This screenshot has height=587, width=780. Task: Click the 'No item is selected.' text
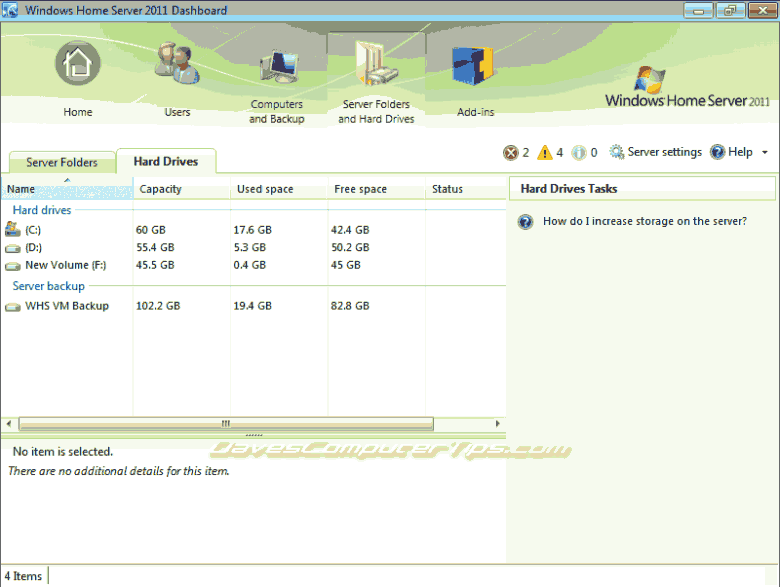tap(63, 452)
